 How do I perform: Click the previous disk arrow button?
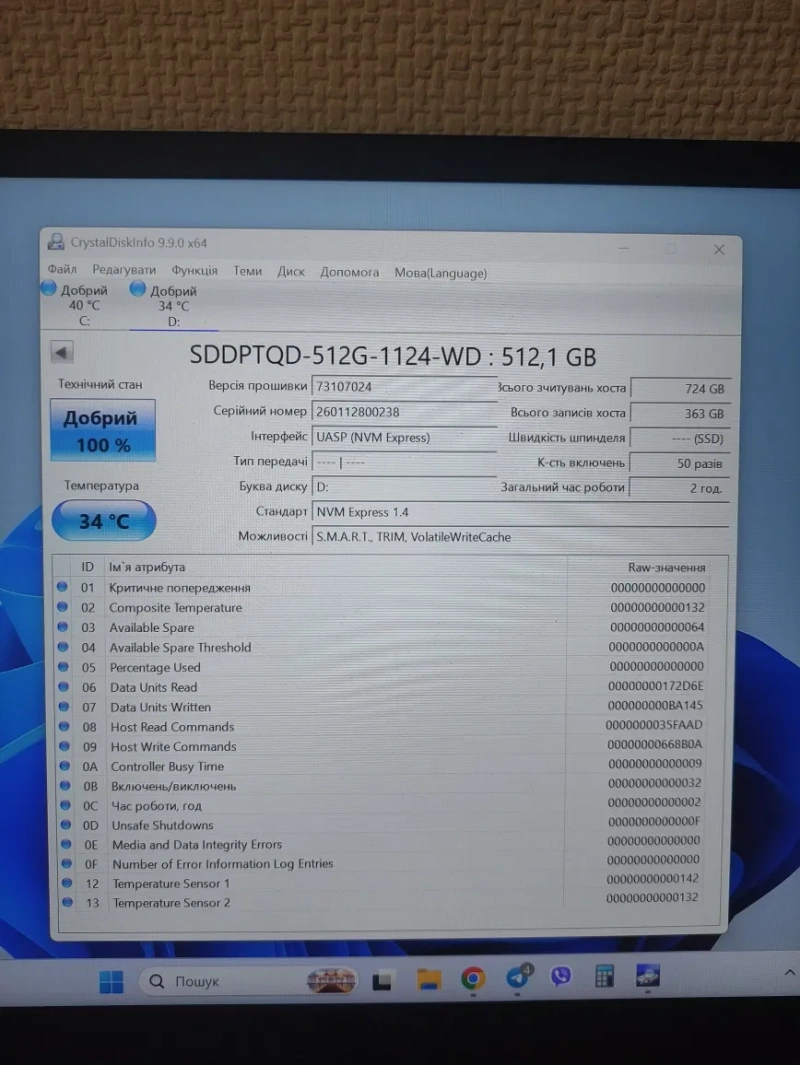click(62, 352)
